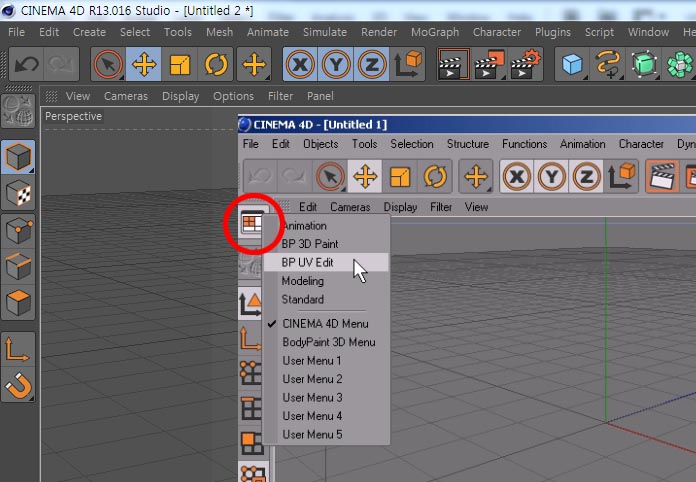Open Options menu in R13 viewport
The width and height of the screenshot is (696, 482).
tap(233, 96)
